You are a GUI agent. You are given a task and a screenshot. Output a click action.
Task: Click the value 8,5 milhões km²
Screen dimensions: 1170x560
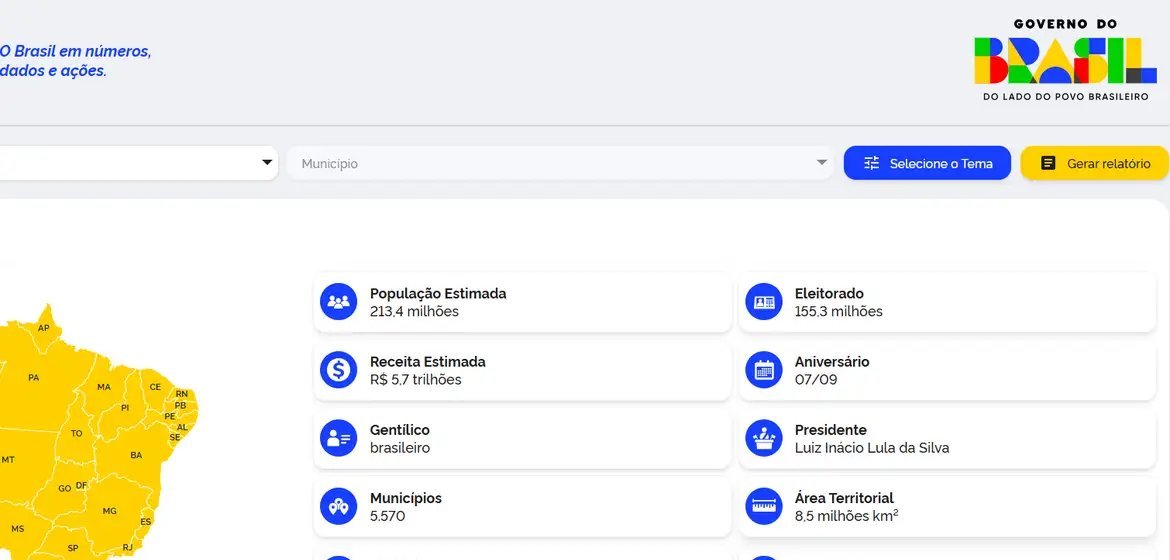coord(846,516)
